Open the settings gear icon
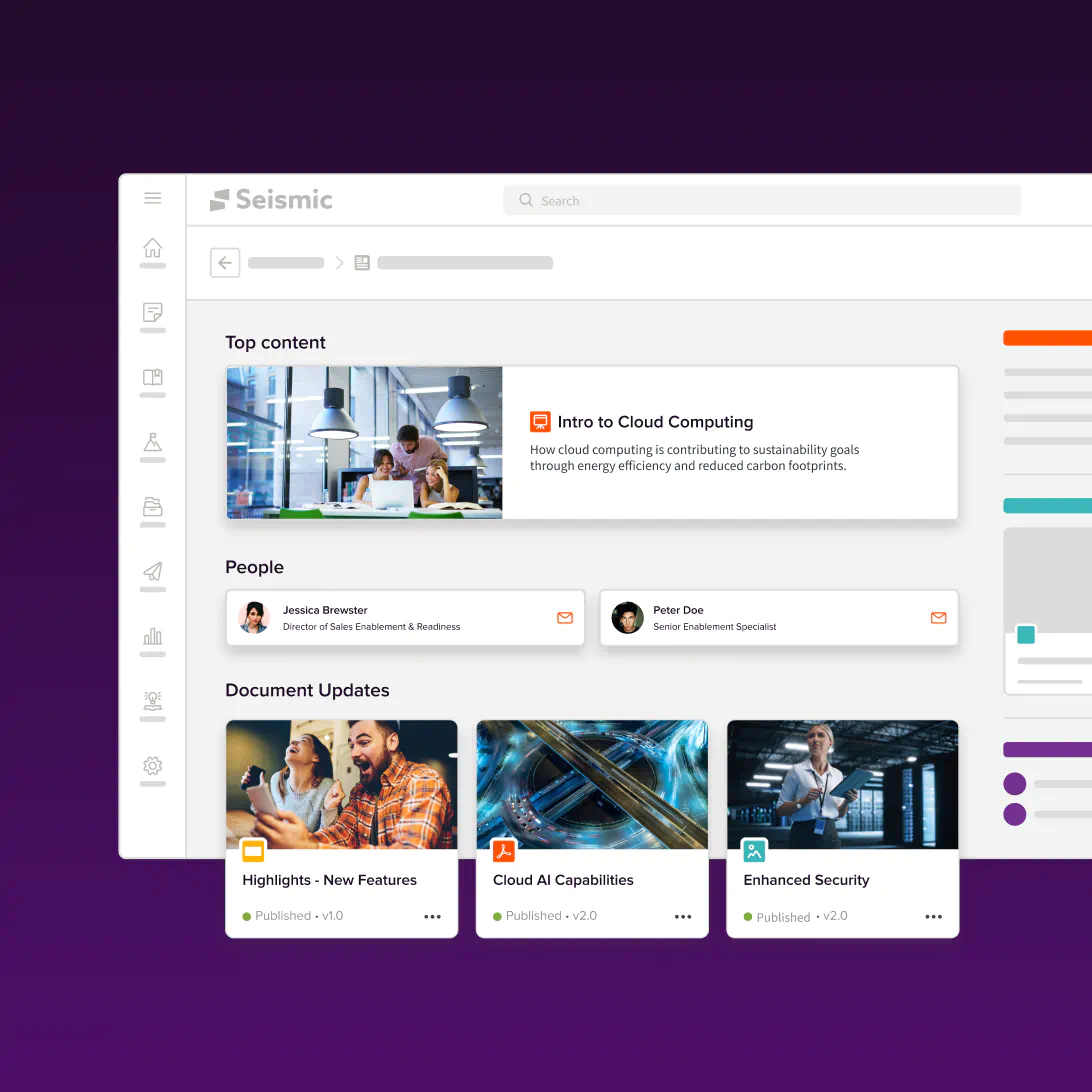 coord(152,765)
